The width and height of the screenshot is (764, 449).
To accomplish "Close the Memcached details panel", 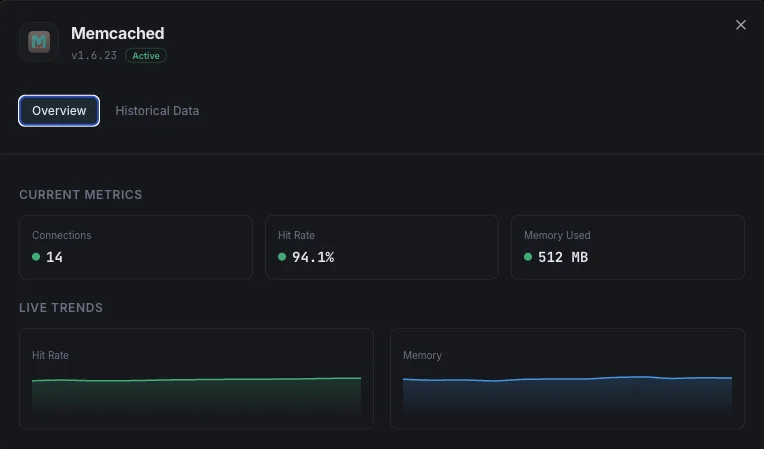I will click(x=741, y=25).
